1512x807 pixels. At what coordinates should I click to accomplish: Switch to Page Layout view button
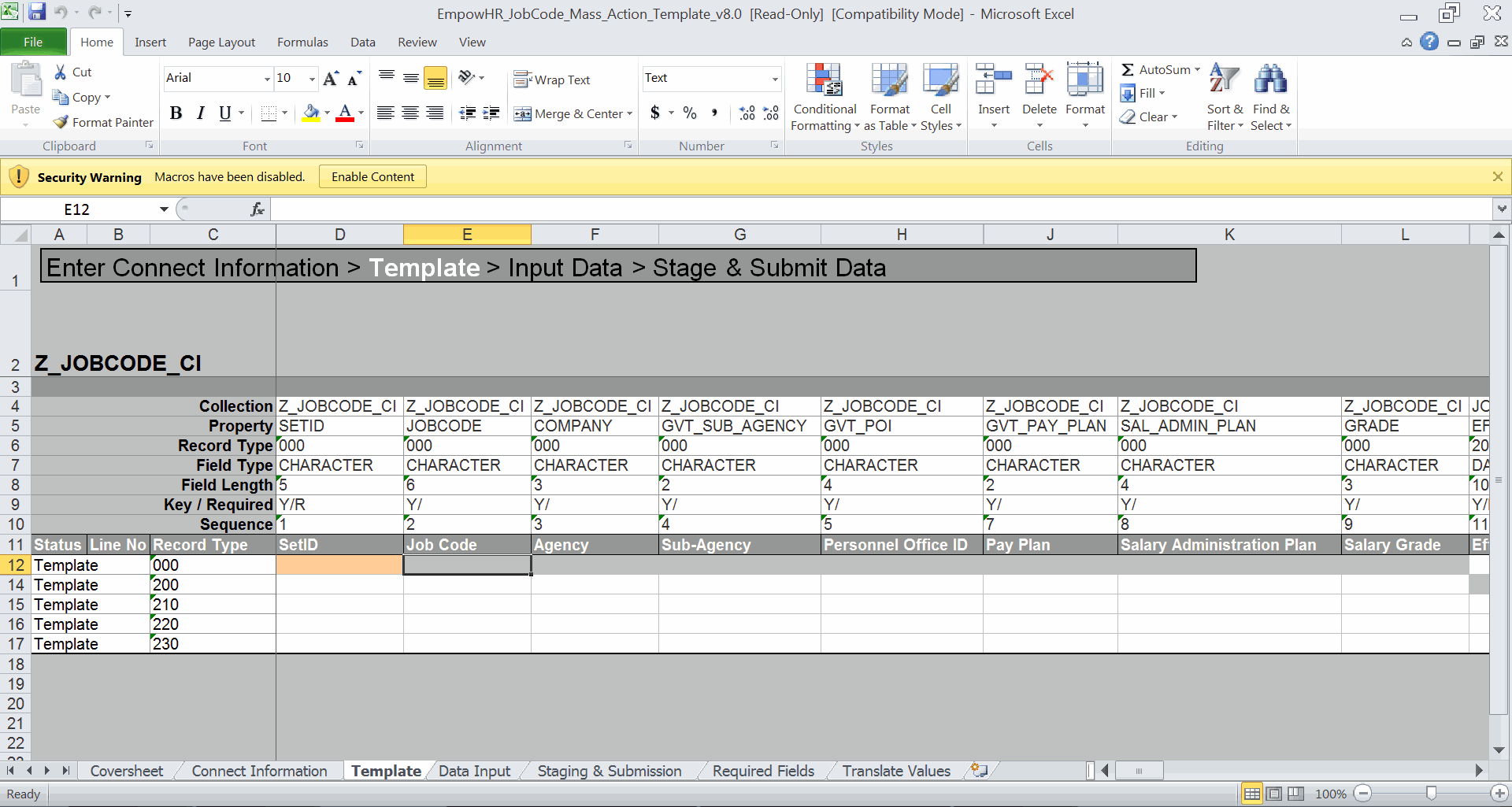(x=1273, y=794)
